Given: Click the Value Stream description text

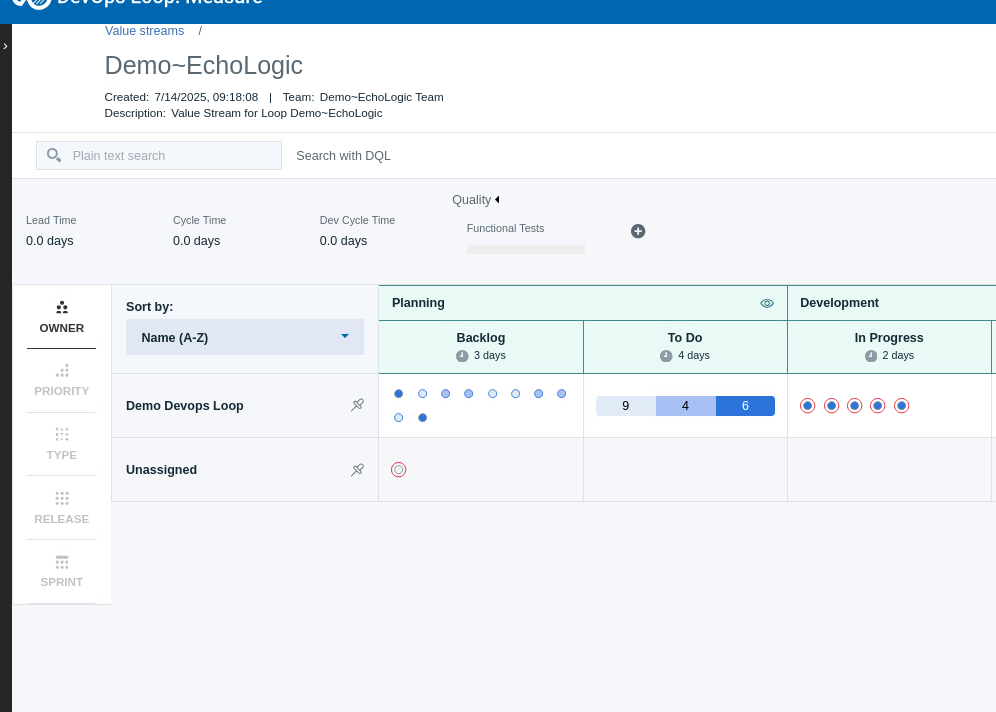Looking at the screenshot, I should (277, 113).
